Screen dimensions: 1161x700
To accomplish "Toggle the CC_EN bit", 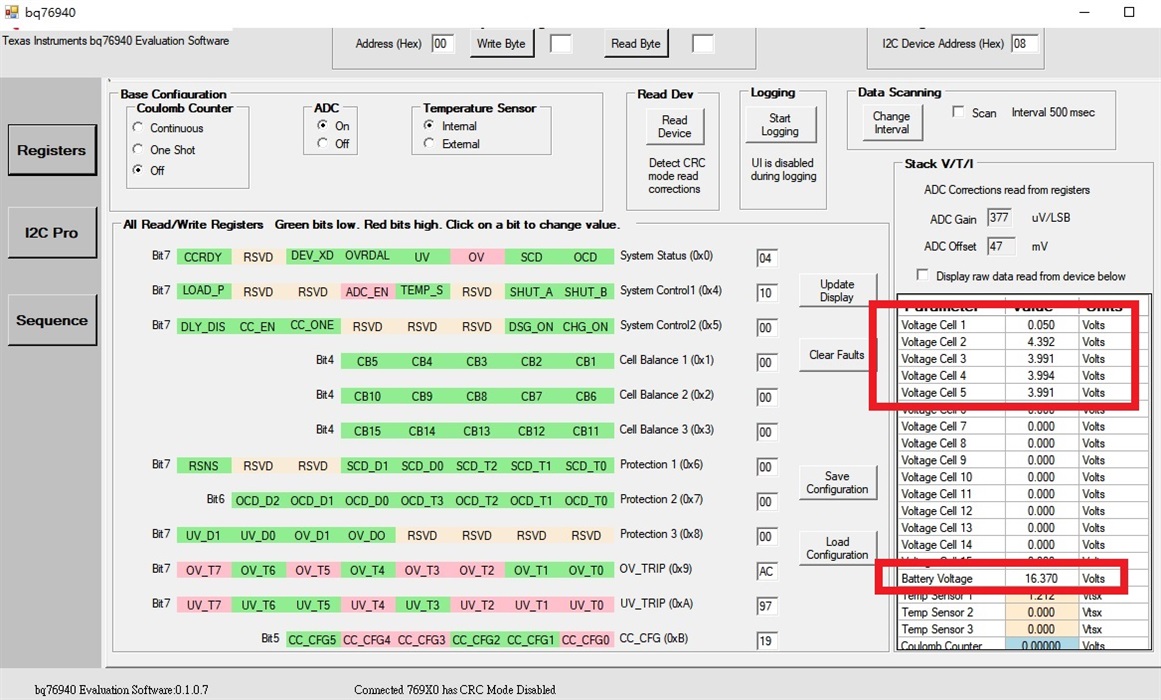I will (x=258, y=326).
